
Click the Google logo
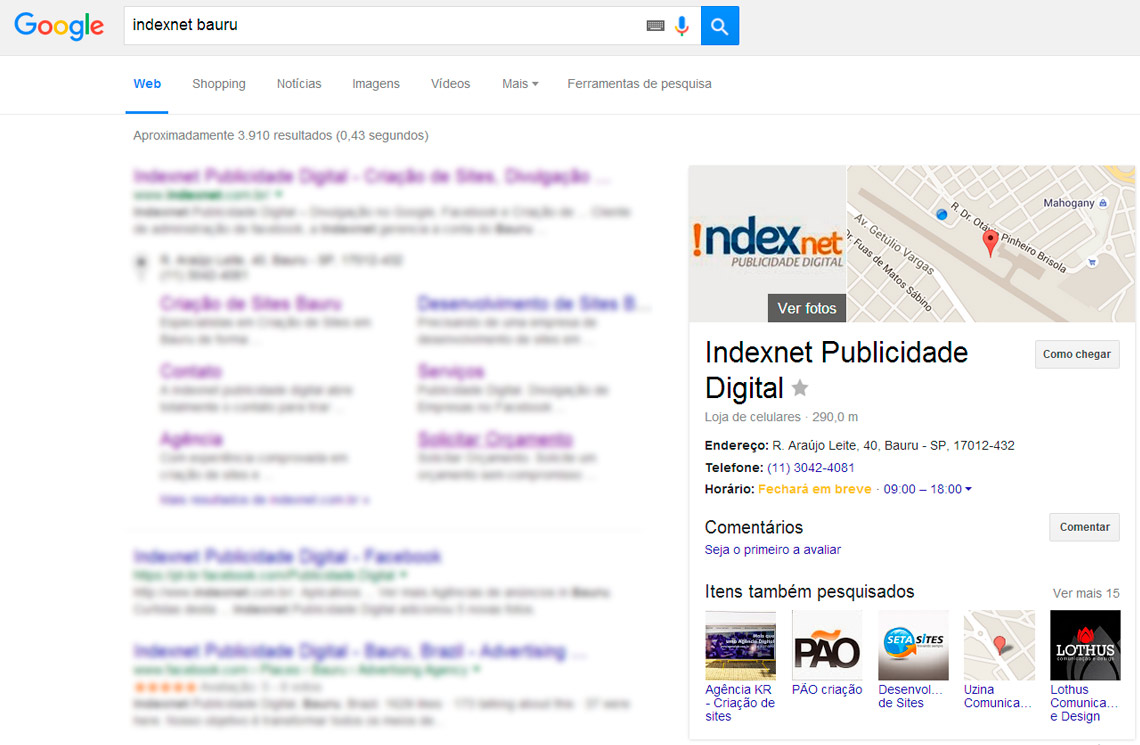(59, 26)
